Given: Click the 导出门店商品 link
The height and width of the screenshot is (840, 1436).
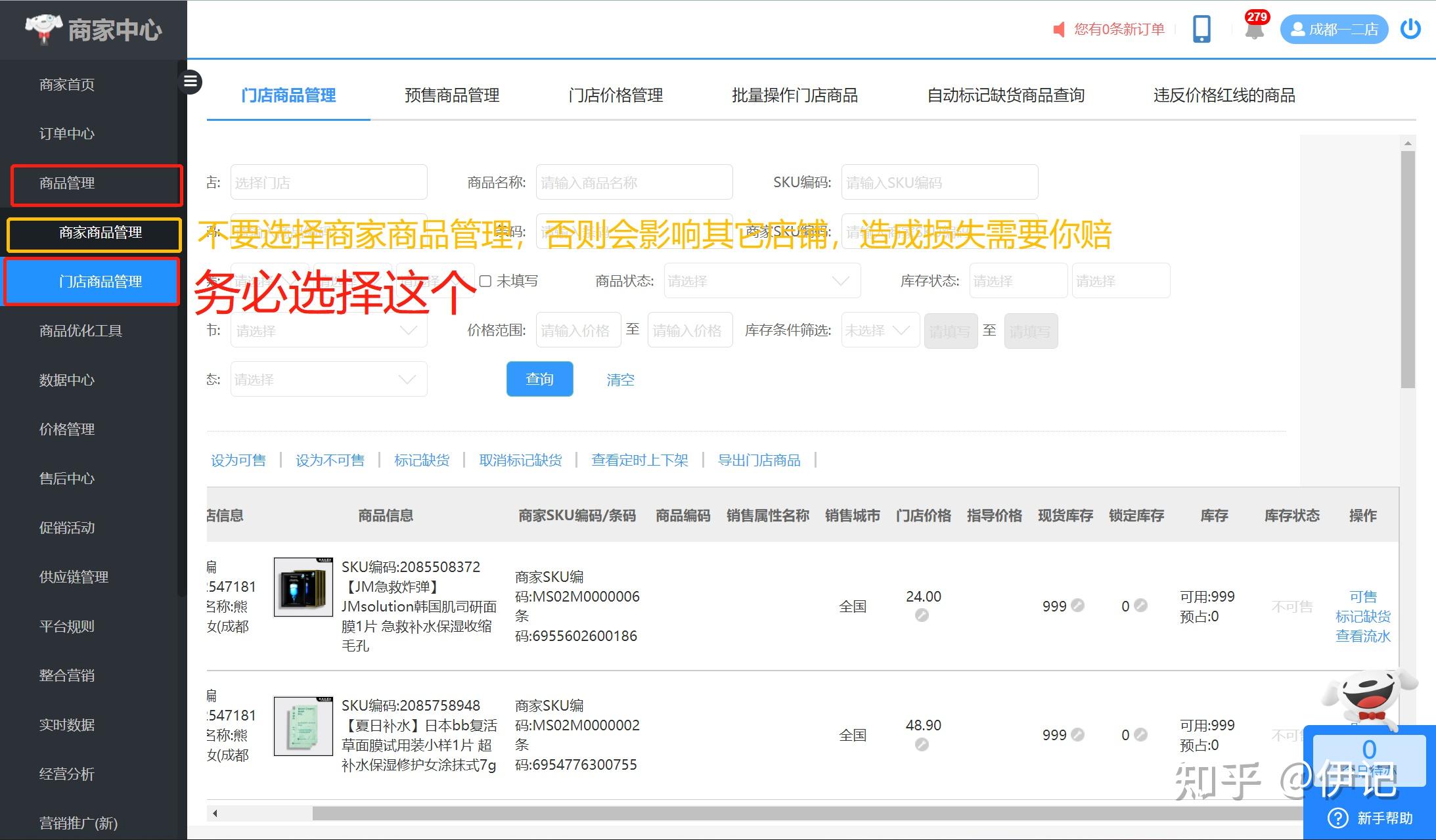Looking at the screenshot, I should pos(760,460).
